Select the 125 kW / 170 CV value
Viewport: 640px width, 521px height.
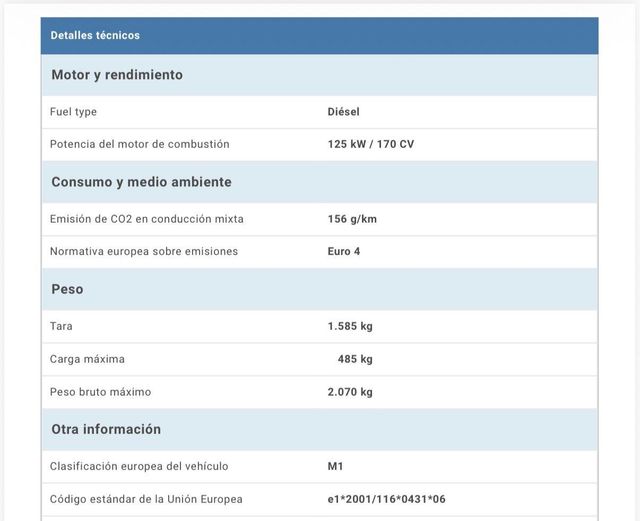coord(370,144)
